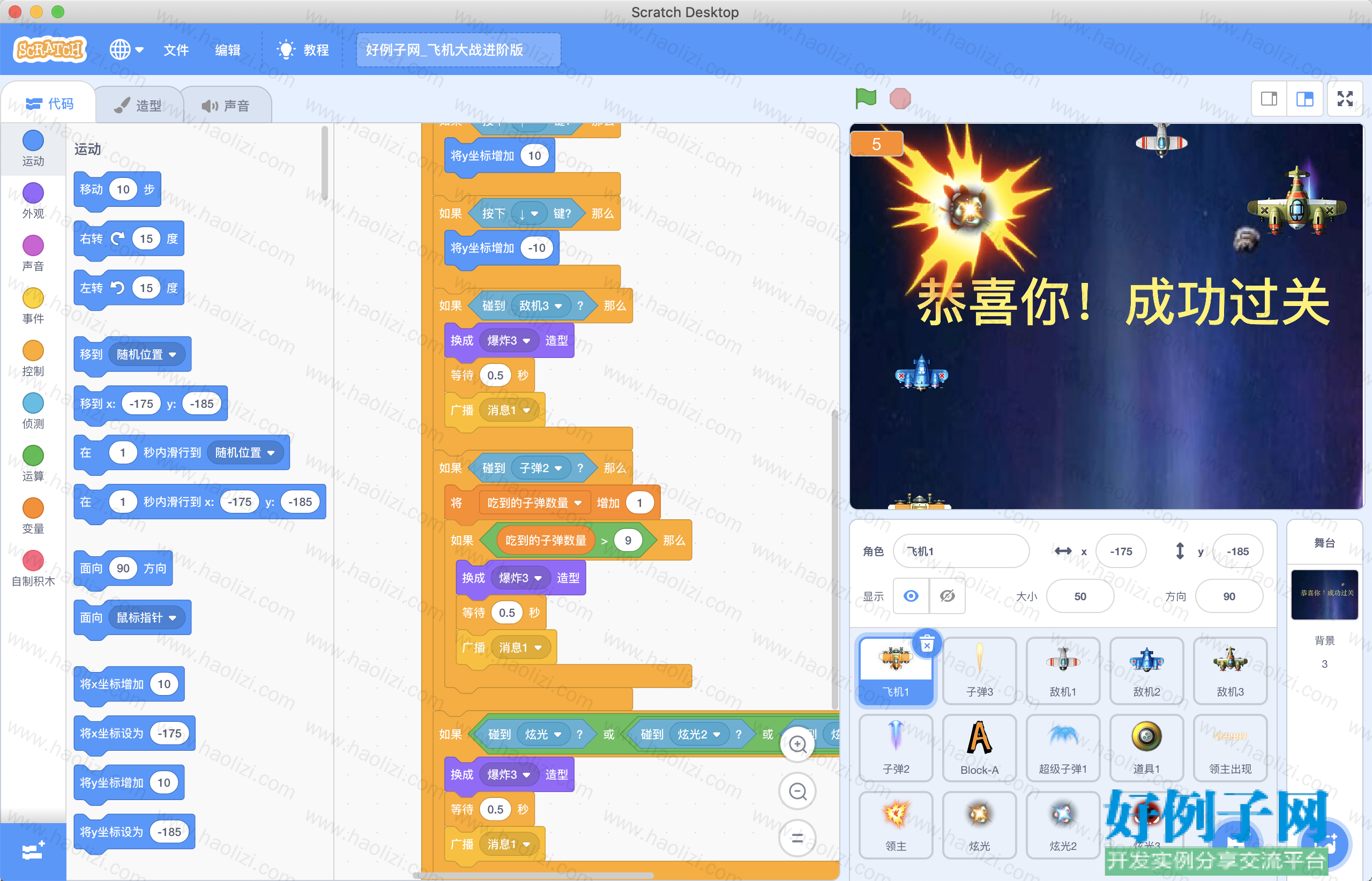The image size is (1372, 881).
Task: Select the 敌机1 sprite
Action: click(1062, 670)
